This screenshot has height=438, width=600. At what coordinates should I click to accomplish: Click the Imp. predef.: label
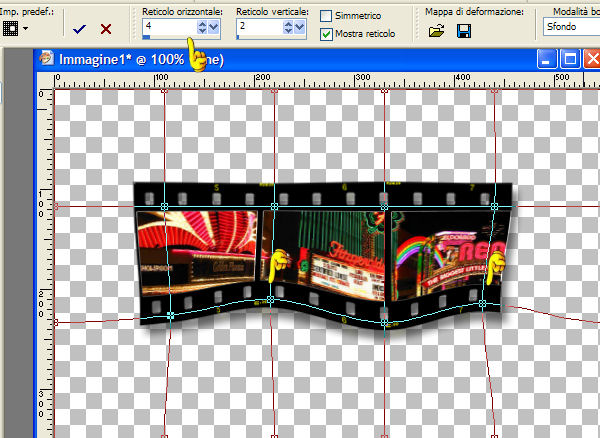pos(27,12)
